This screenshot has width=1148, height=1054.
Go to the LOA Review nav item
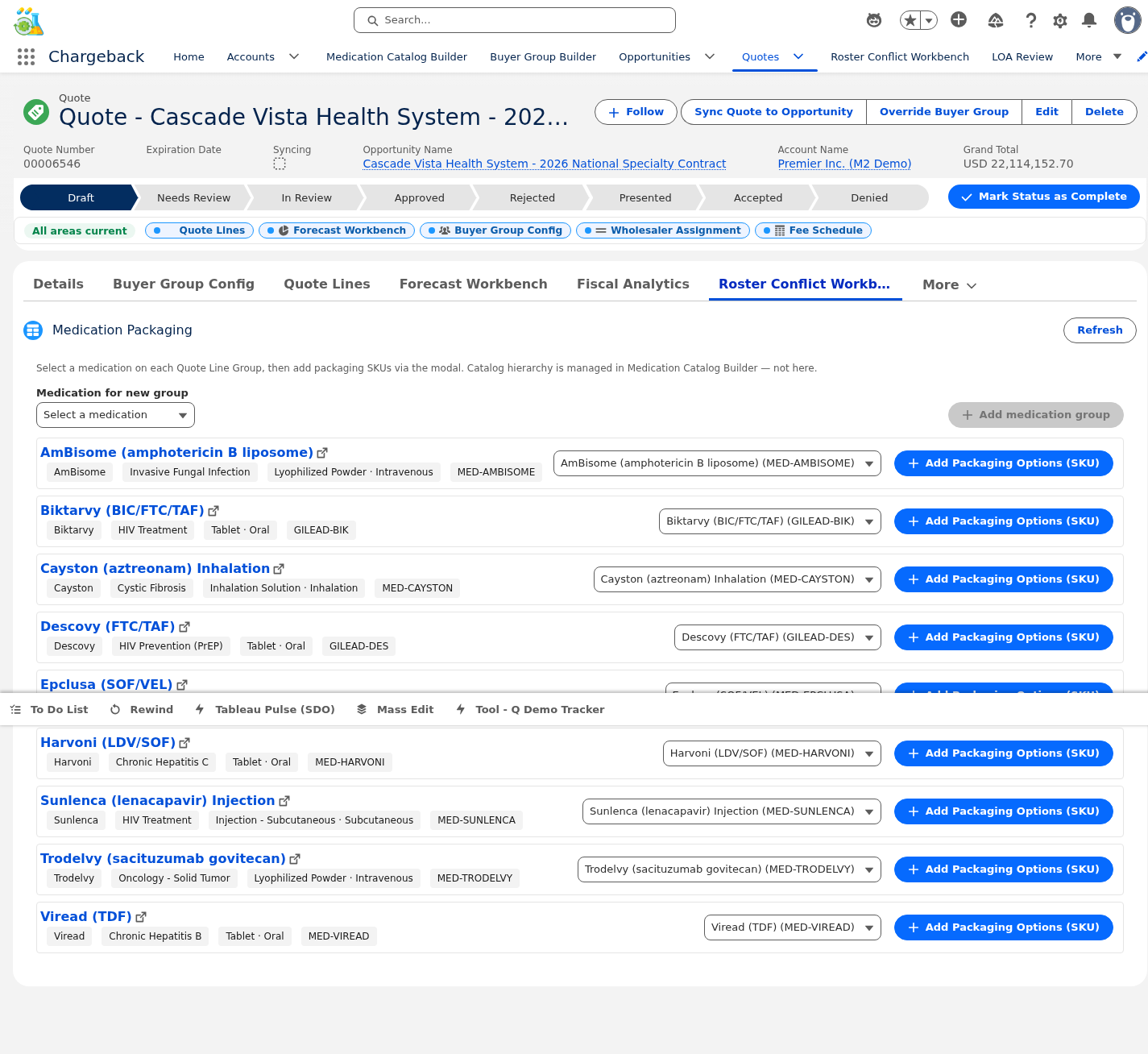click(x=1022, y=56)
